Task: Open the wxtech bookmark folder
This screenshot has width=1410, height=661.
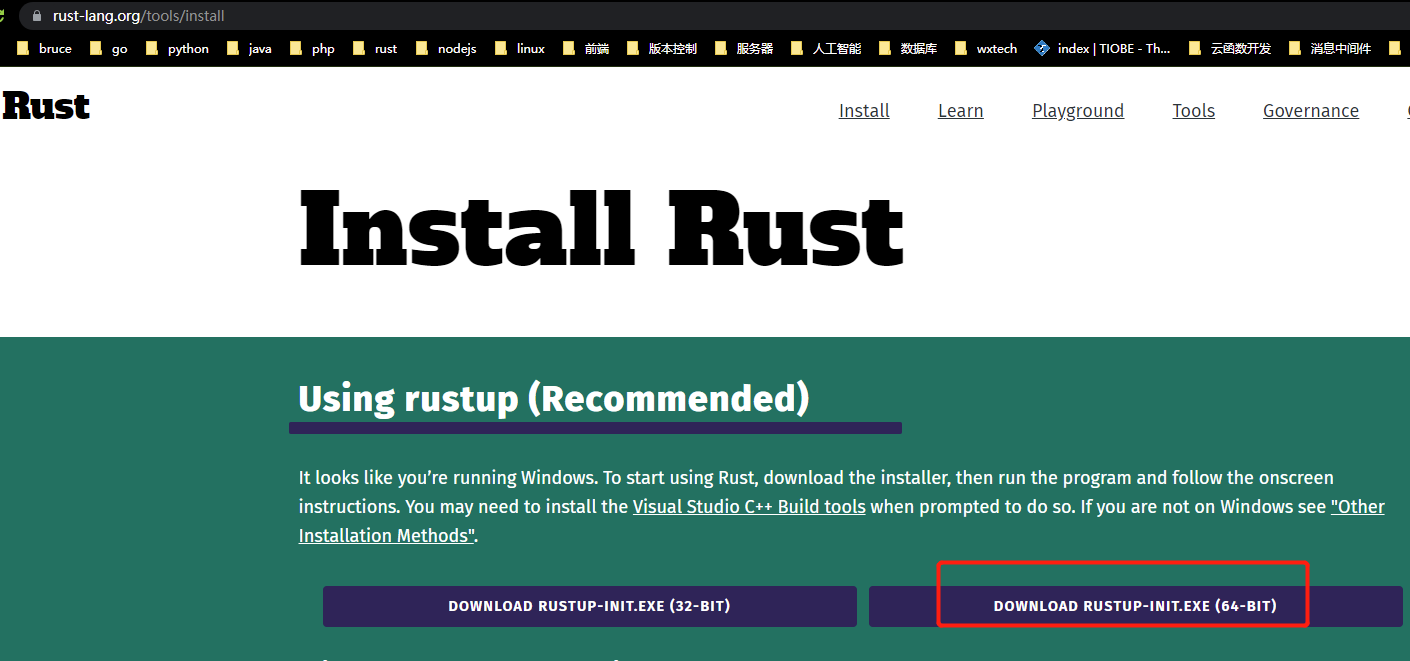Action: (986, 48)
